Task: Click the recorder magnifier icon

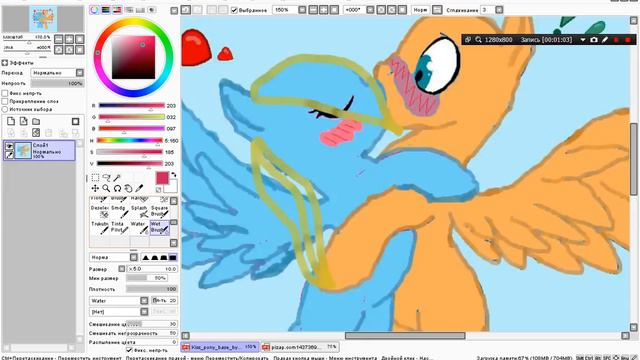Action: pos(478,40)
